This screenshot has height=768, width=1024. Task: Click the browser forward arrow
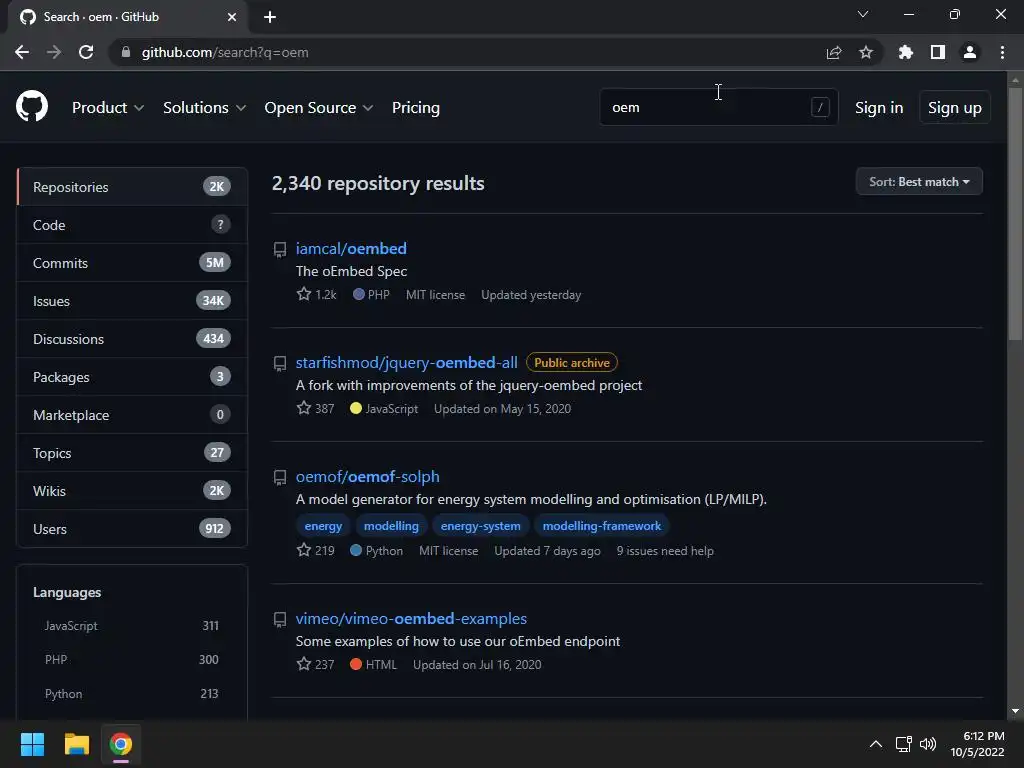(54, 52)
